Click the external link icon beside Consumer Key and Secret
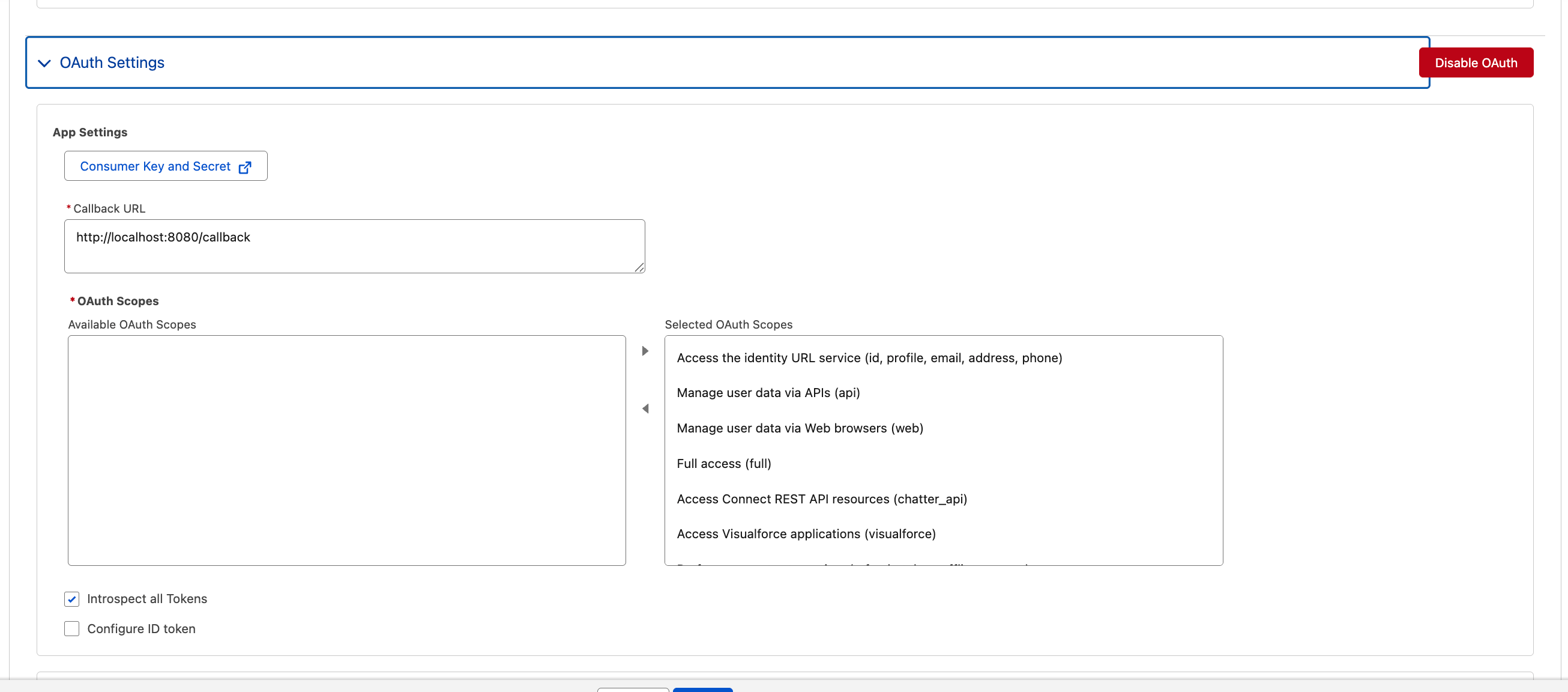 pos(245,167)
